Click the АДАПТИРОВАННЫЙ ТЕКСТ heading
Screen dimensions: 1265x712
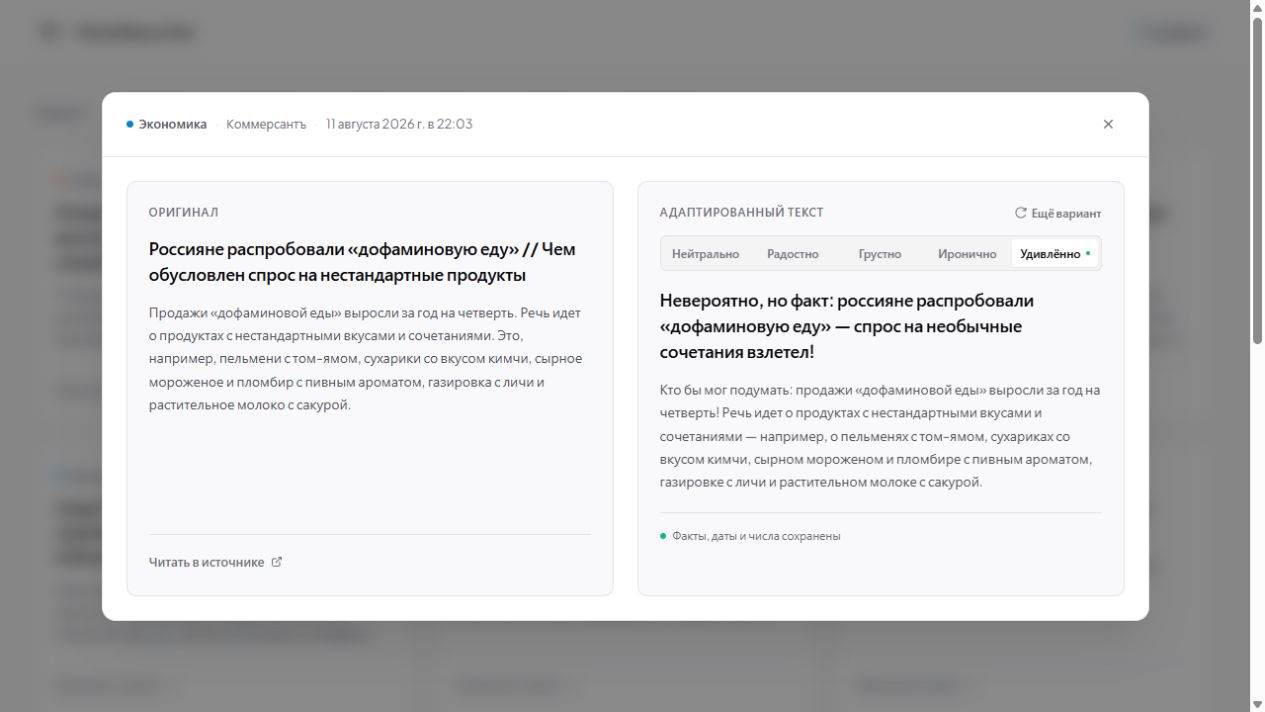click(742, 213)
